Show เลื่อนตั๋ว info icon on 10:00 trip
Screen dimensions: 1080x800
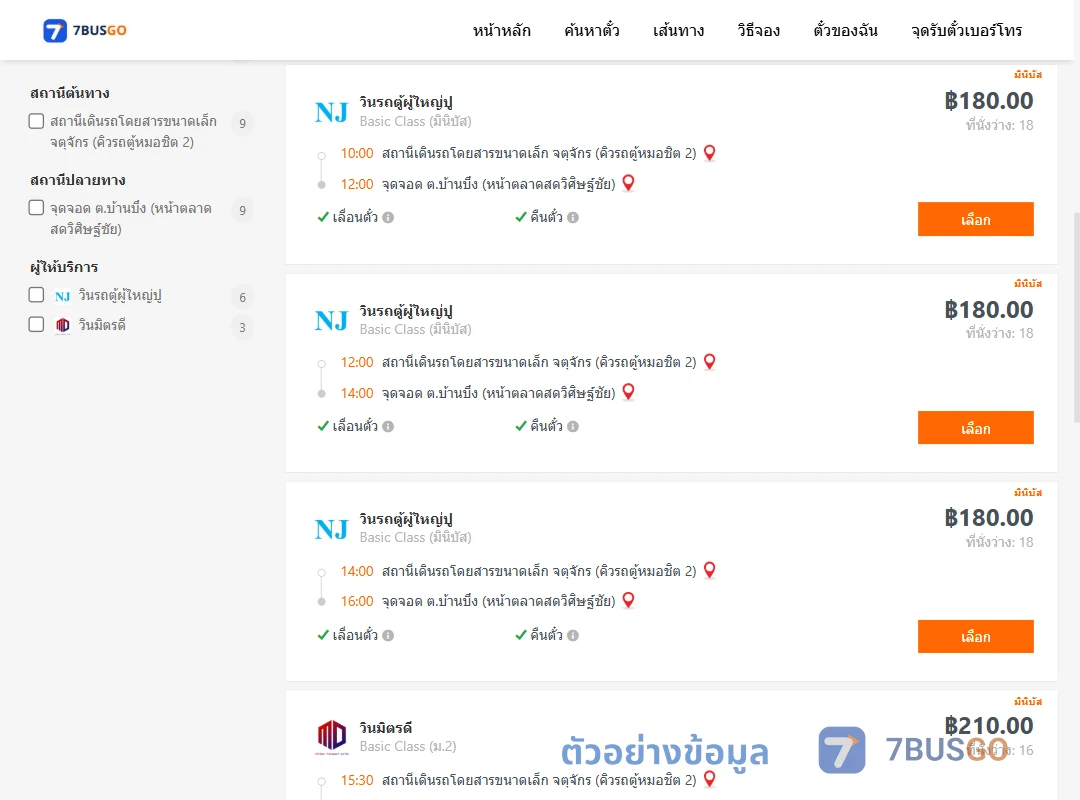coord(388,218)
